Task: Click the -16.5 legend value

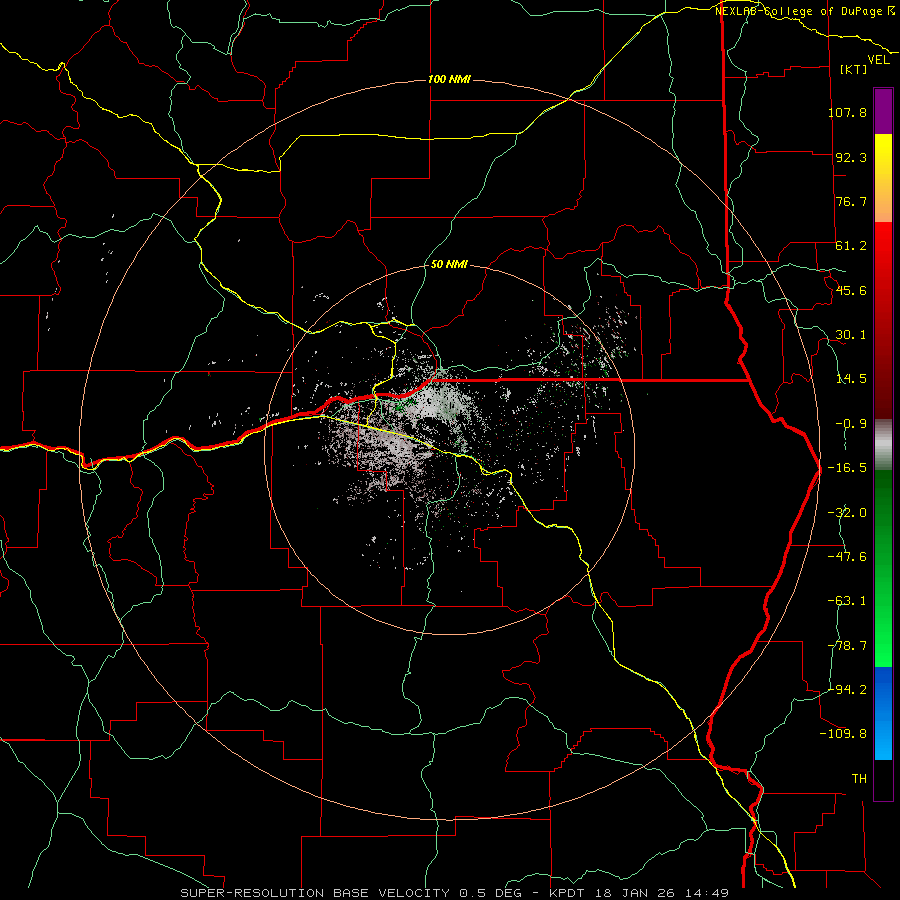Action: [847, 468]
